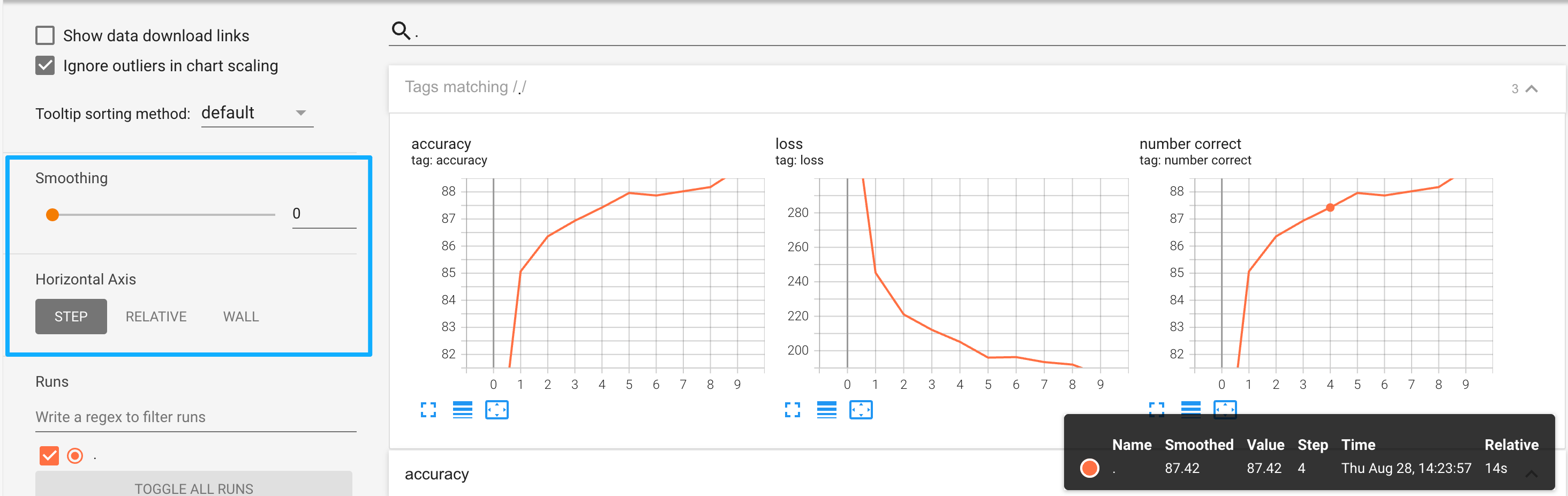Image resolution: width=1568 pixels, height=496 pixels.
Task: Collapse the Tags matching section
Action: [1532, 89]
